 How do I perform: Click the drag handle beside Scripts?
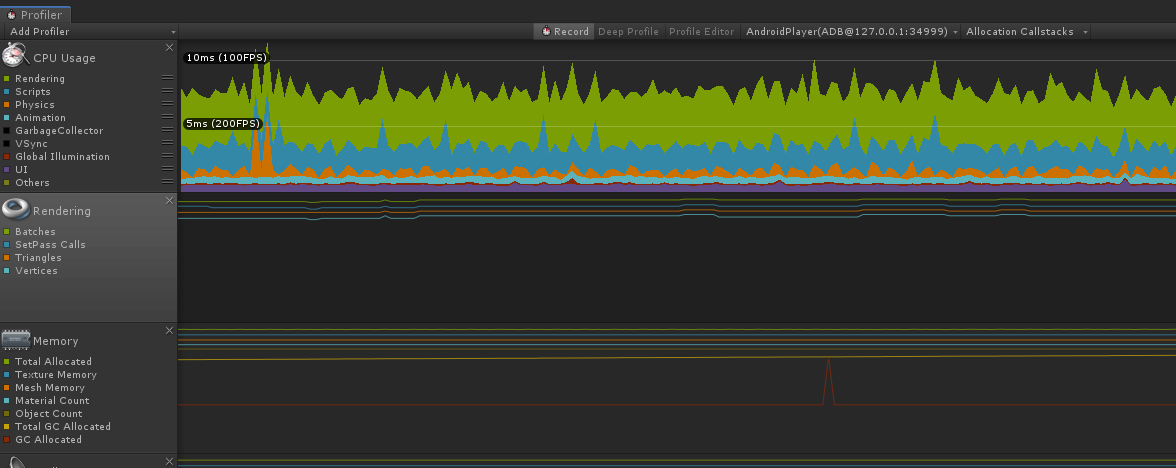[x=167, y=92]
